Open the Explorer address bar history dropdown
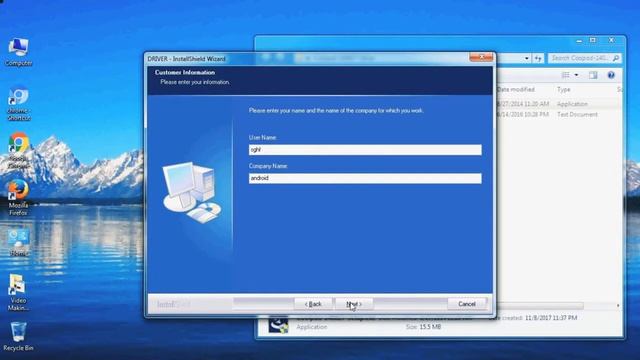 pos(527,59)
